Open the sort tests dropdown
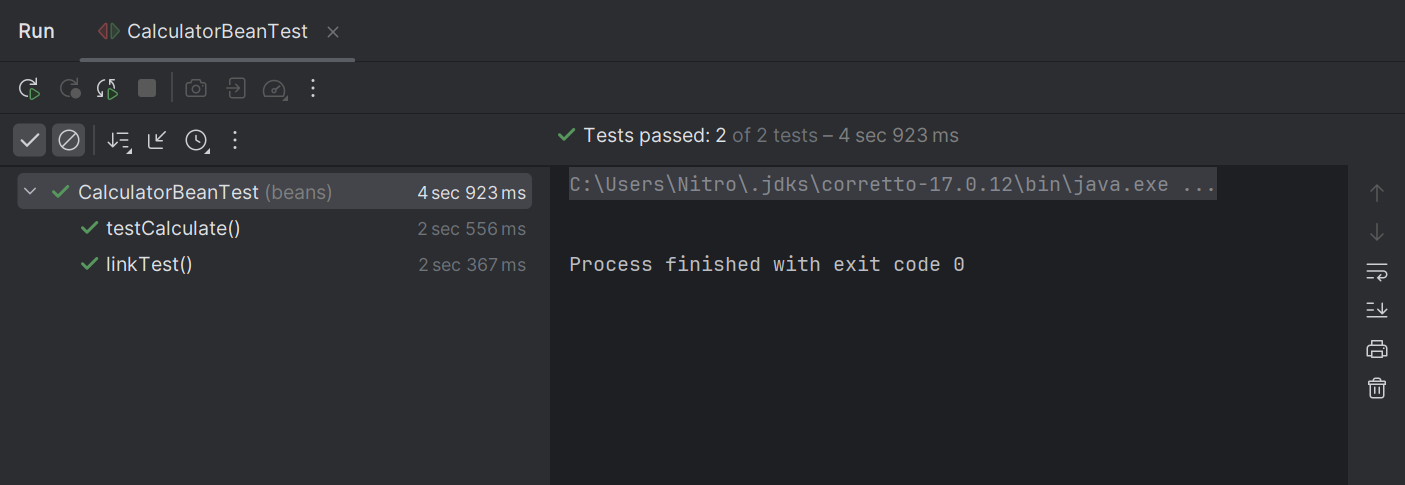Image resolution: width=1405 pixels, height=485 pixels. pos(119,140)
